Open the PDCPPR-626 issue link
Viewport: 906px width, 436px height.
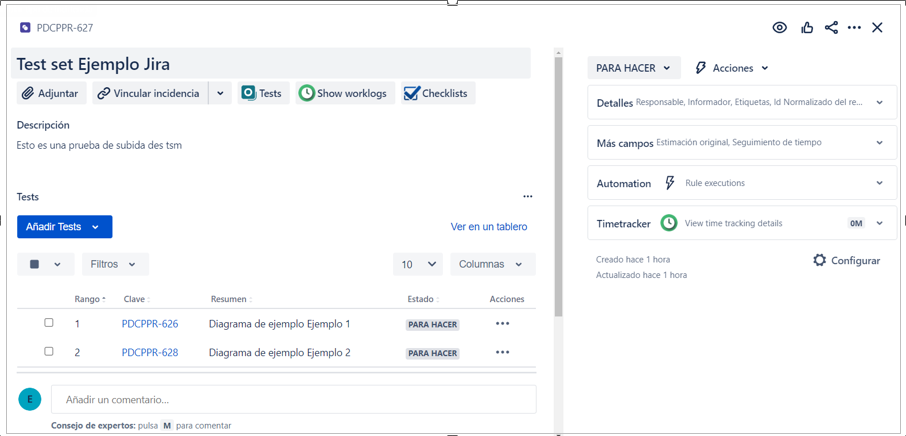pyautogui.click(x=150, y=324)
